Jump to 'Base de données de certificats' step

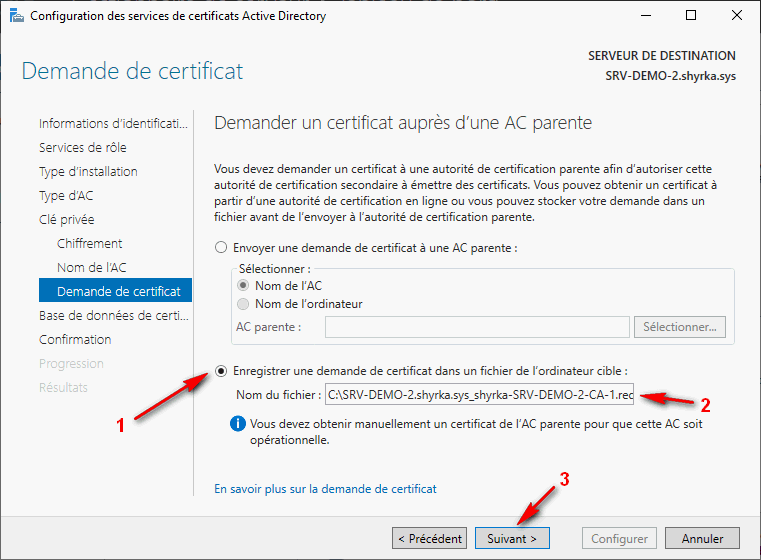[x=113, y=316]
